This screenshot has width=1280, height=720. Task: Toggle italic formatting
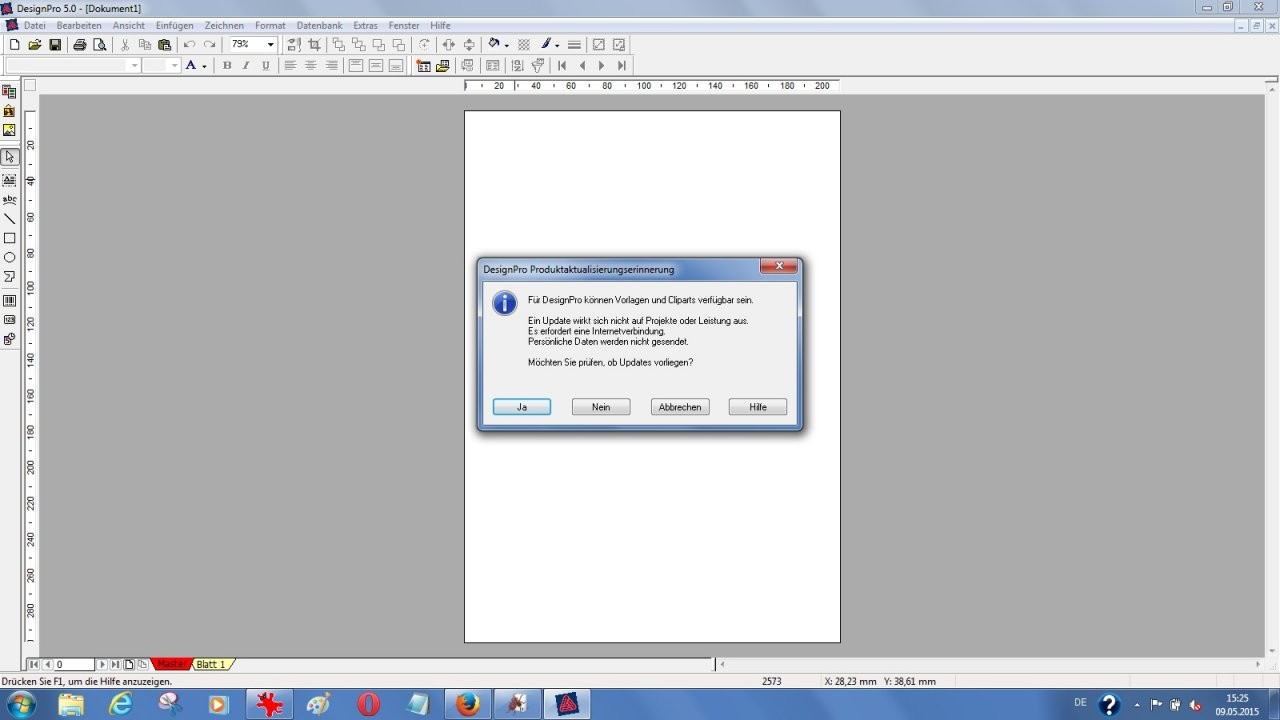(x=246, y=66)
